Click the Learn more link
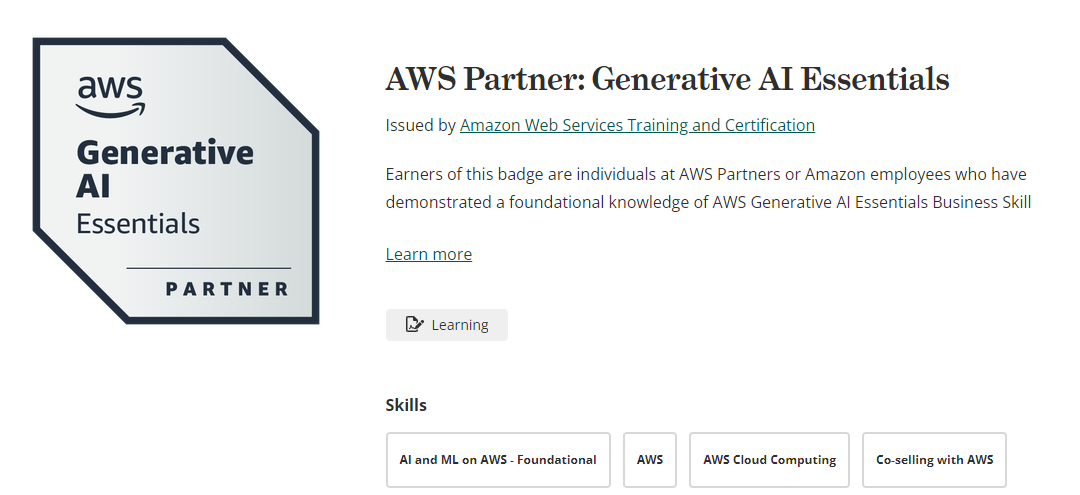The width and height of the screenshot is (1080, 495). tap(428, 254)
